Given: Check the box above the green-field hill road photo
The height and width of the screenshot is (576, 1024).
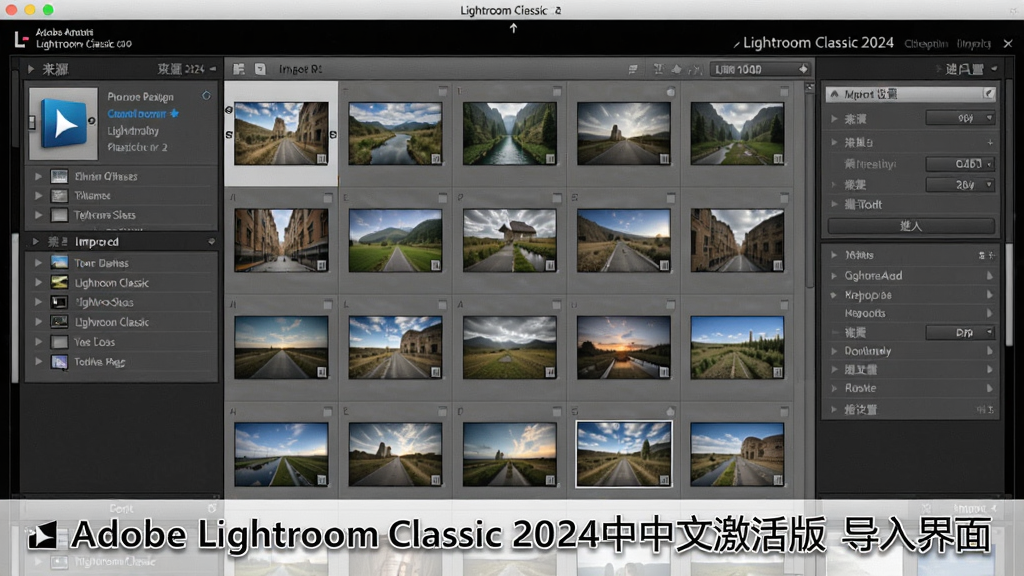Looking at the screenshot, I should [x=443, y=198].
